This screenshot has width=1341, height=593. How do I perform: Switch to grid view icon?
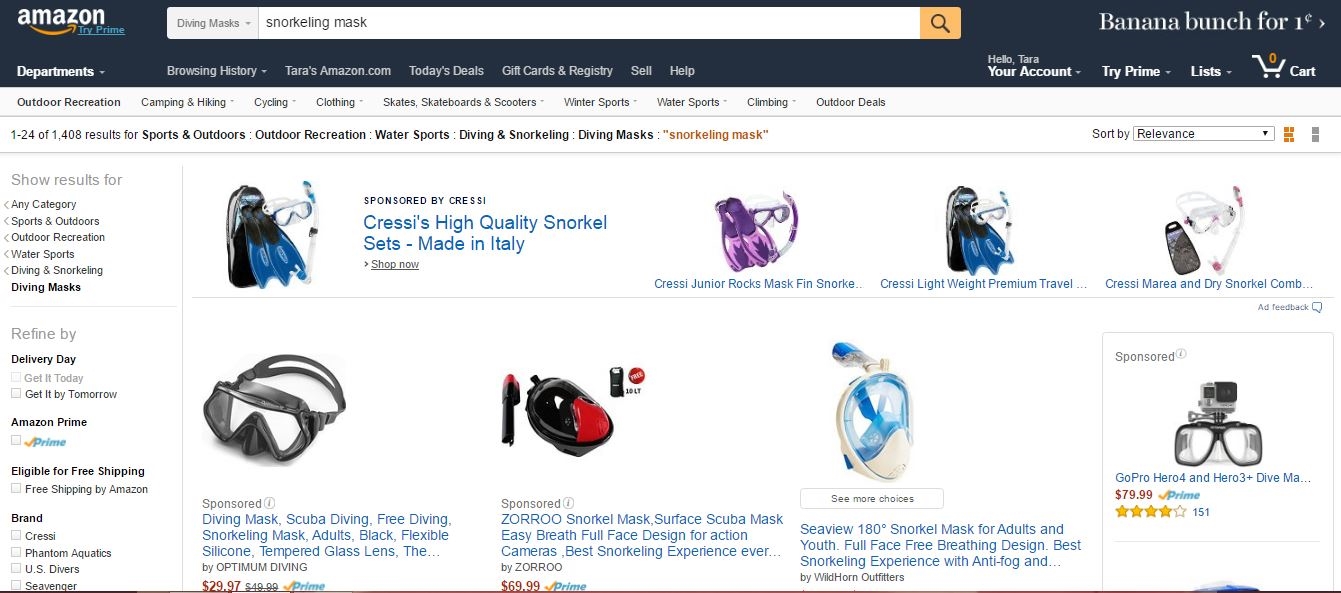tap(1288, 134)
